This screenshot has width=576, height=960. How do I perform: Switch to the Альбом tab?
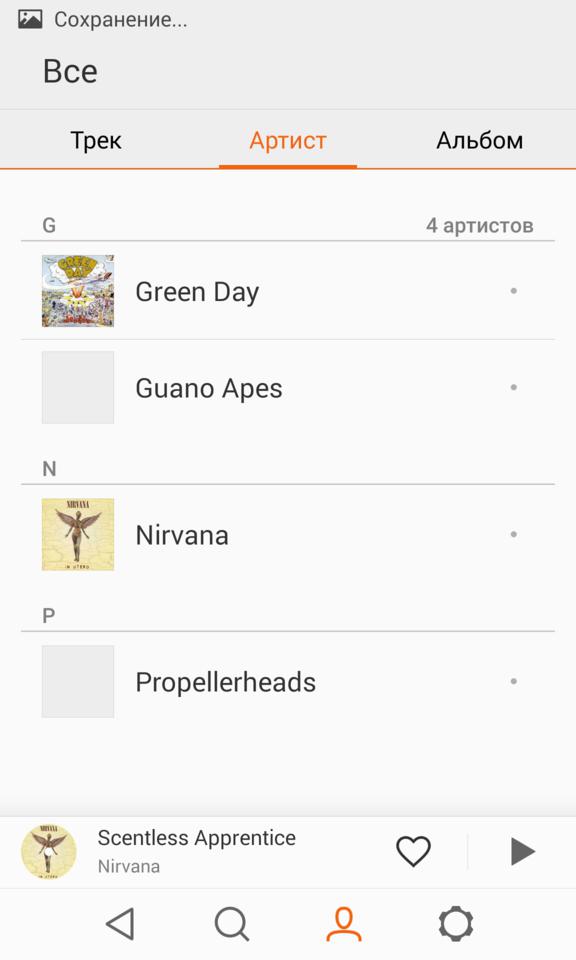click(x=480, y=140)
